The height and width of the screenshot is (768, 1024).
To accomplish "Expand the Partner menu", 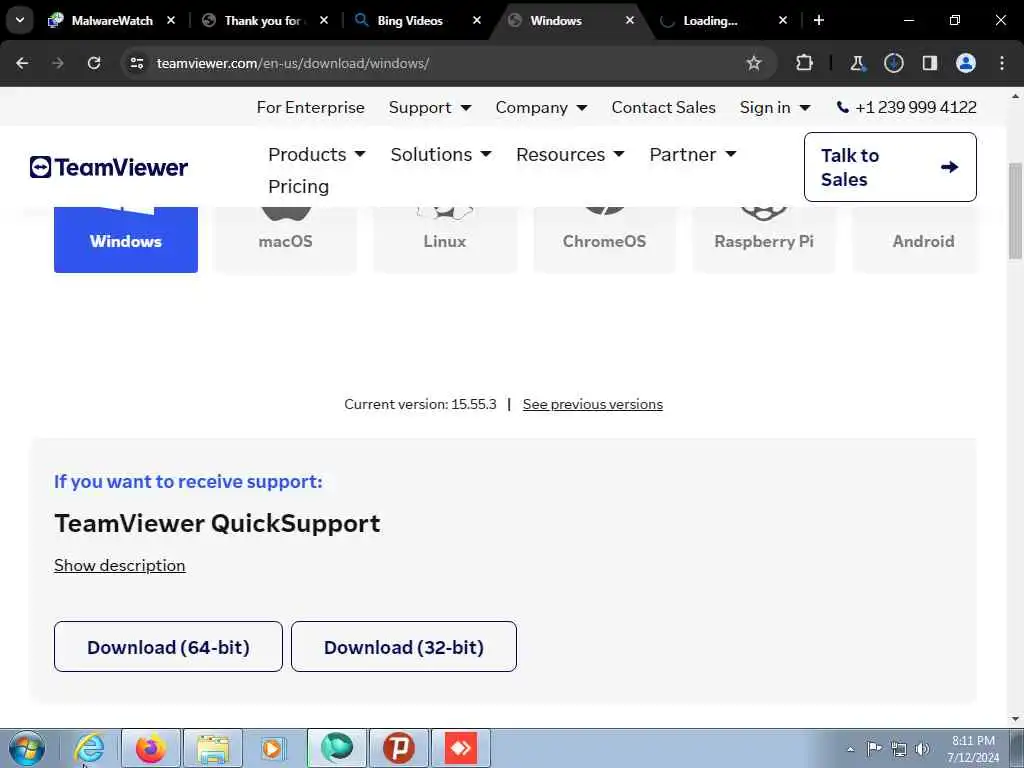I will [x=693, y=155].
